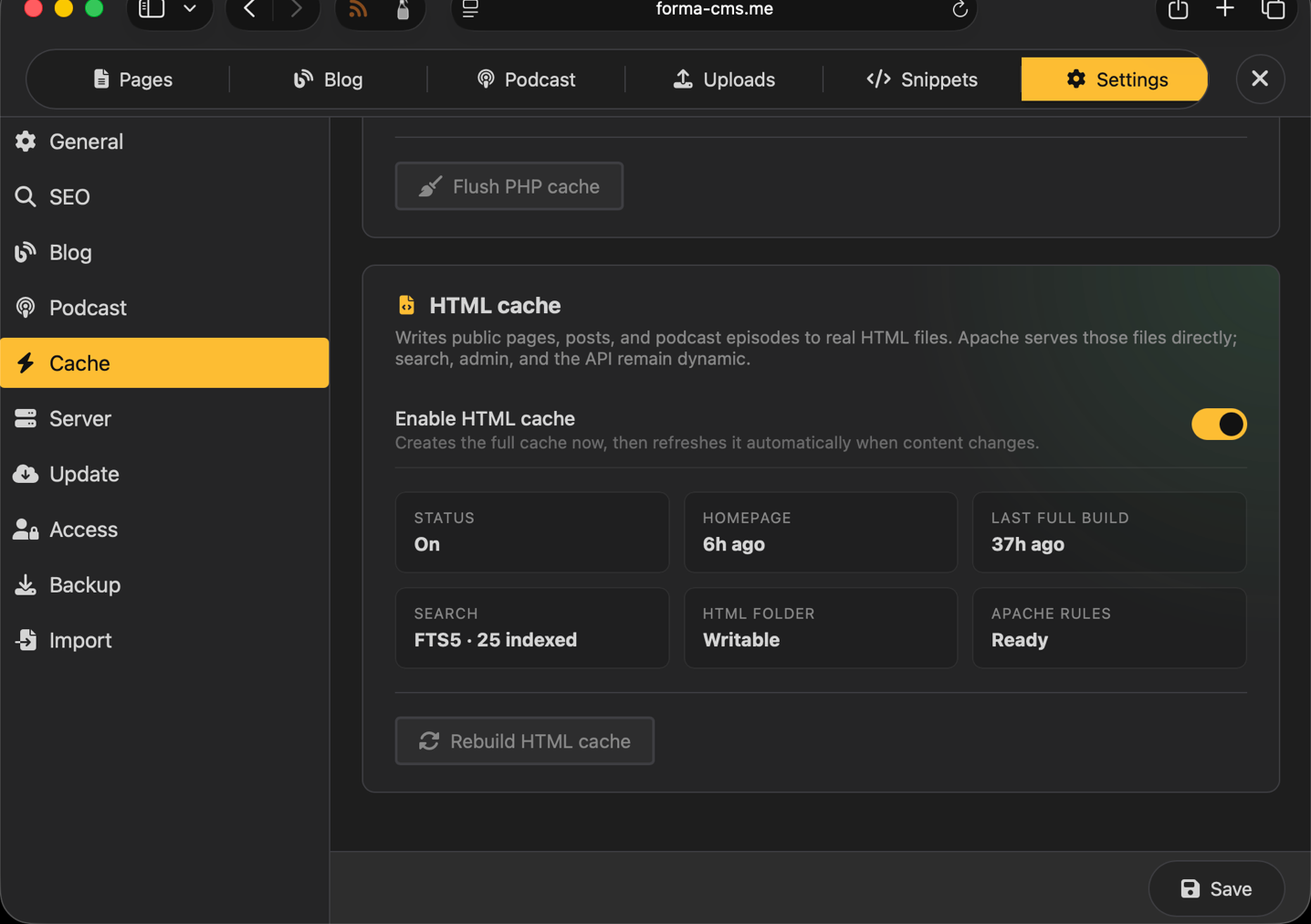Click the podcast icon in the sidebar

26,308
